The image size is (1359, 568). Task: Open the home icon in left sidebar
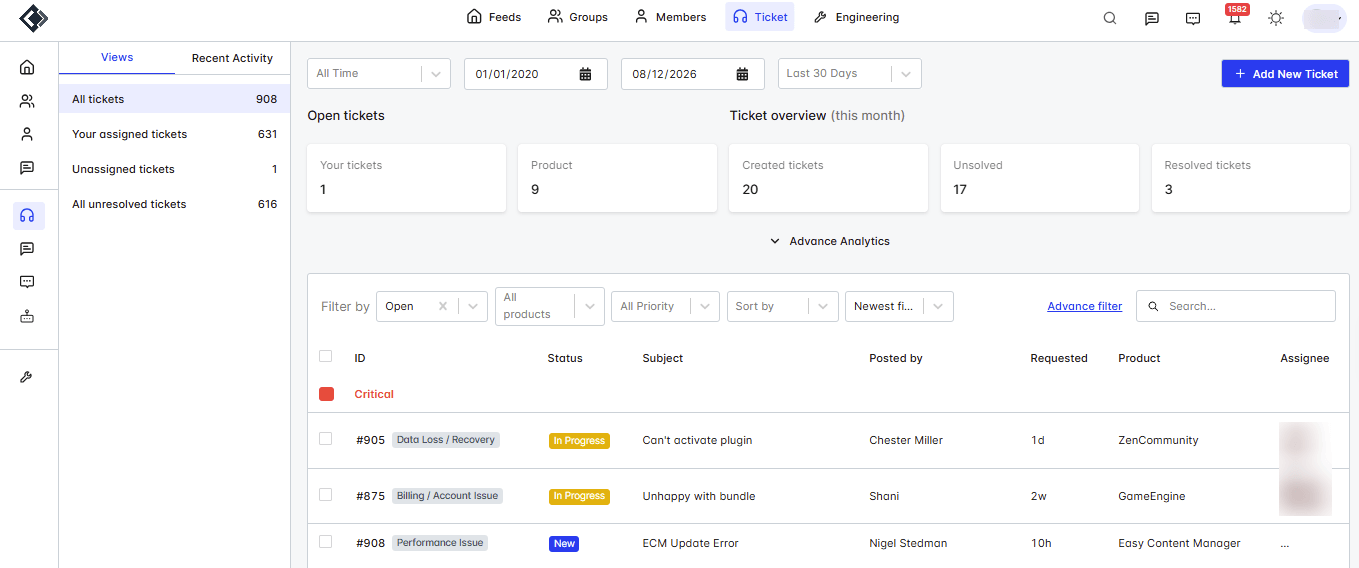(27, 67)
